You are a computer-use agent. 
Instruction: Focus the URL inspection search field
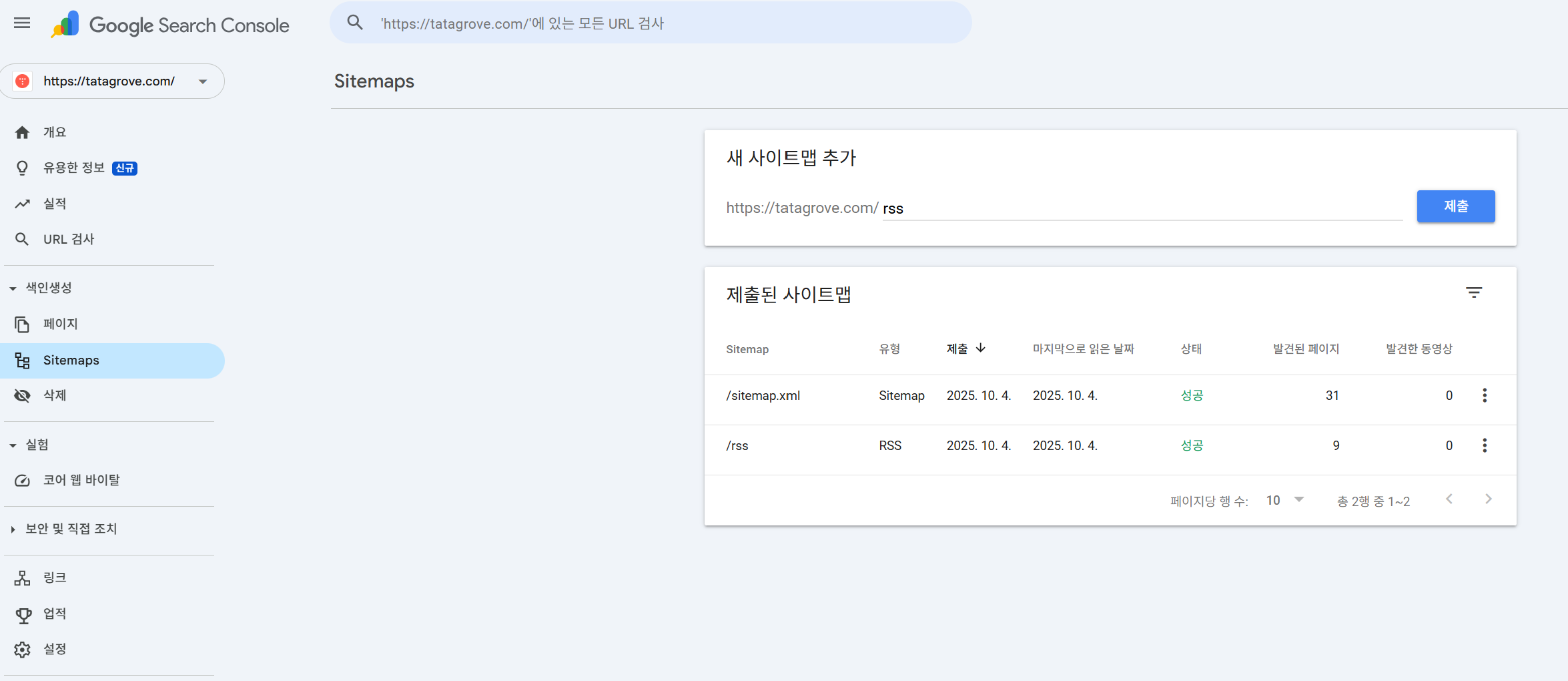pyautogui.click(x=651, y=23)
